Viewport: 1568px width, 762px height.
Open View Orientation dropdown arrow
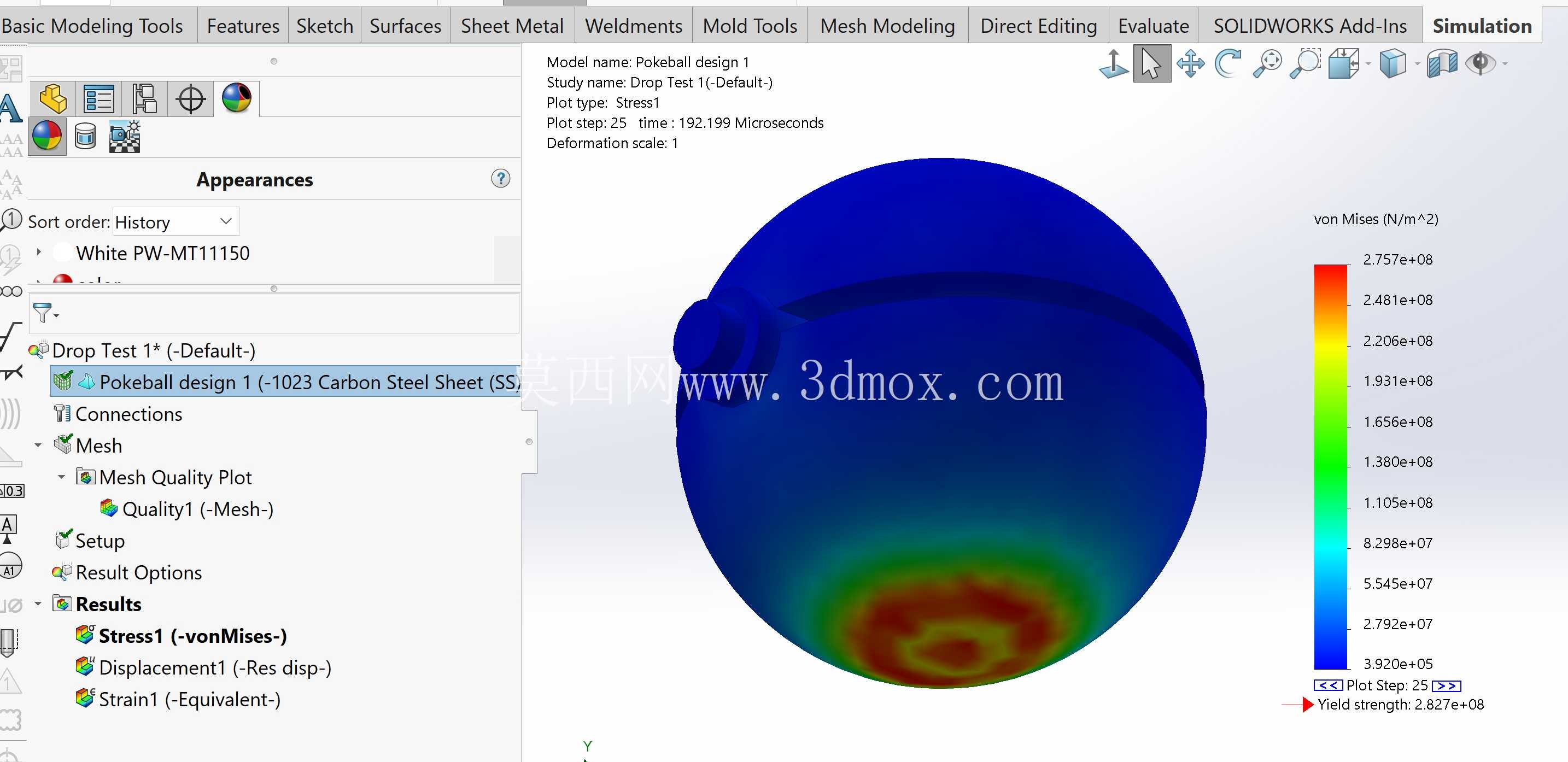(1368, 64)
